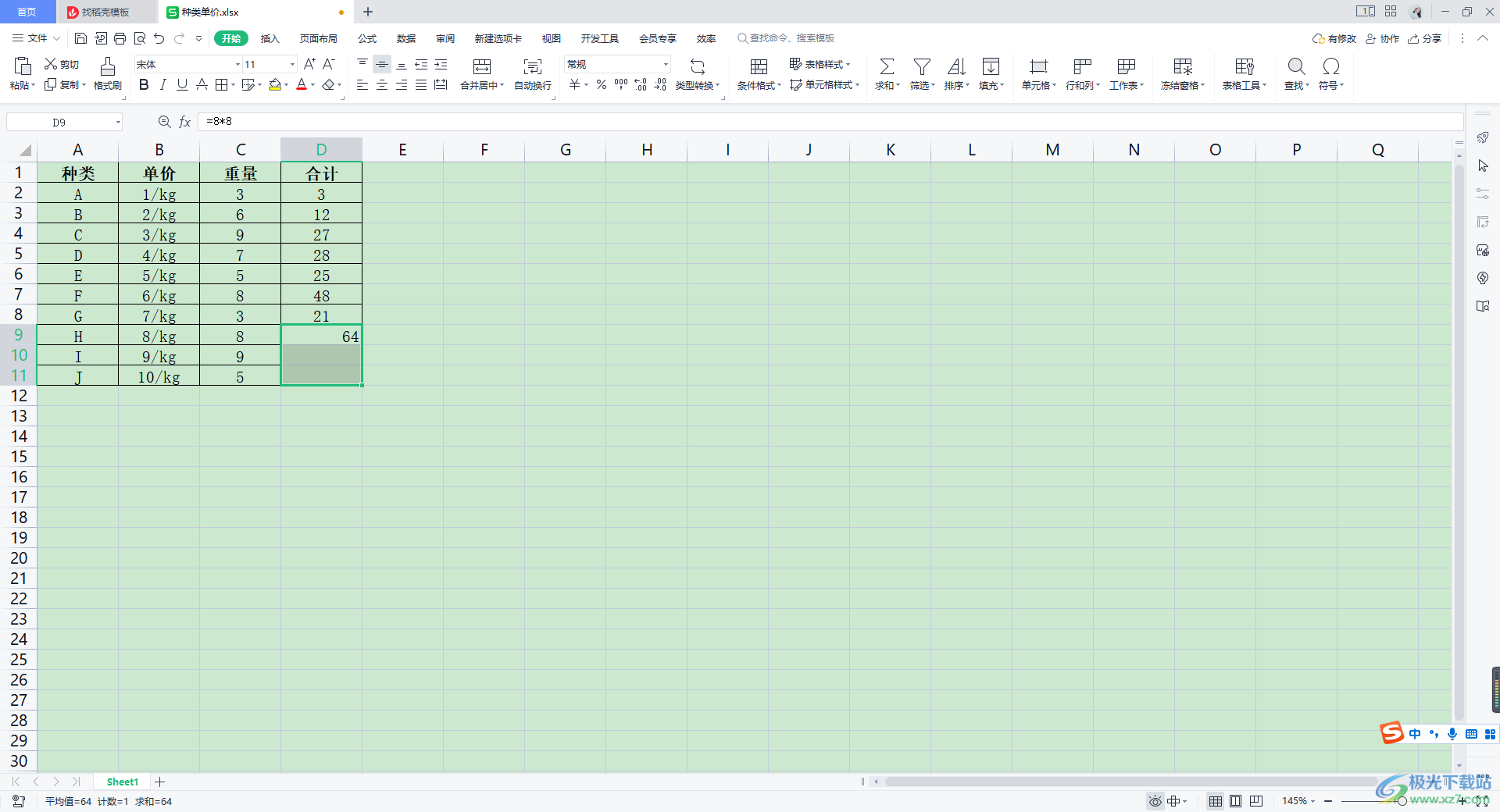Viewport: 1500px width, 812px height.
Task: Click the Collaborate (协作) button
Action: [x=1382, y=38]
